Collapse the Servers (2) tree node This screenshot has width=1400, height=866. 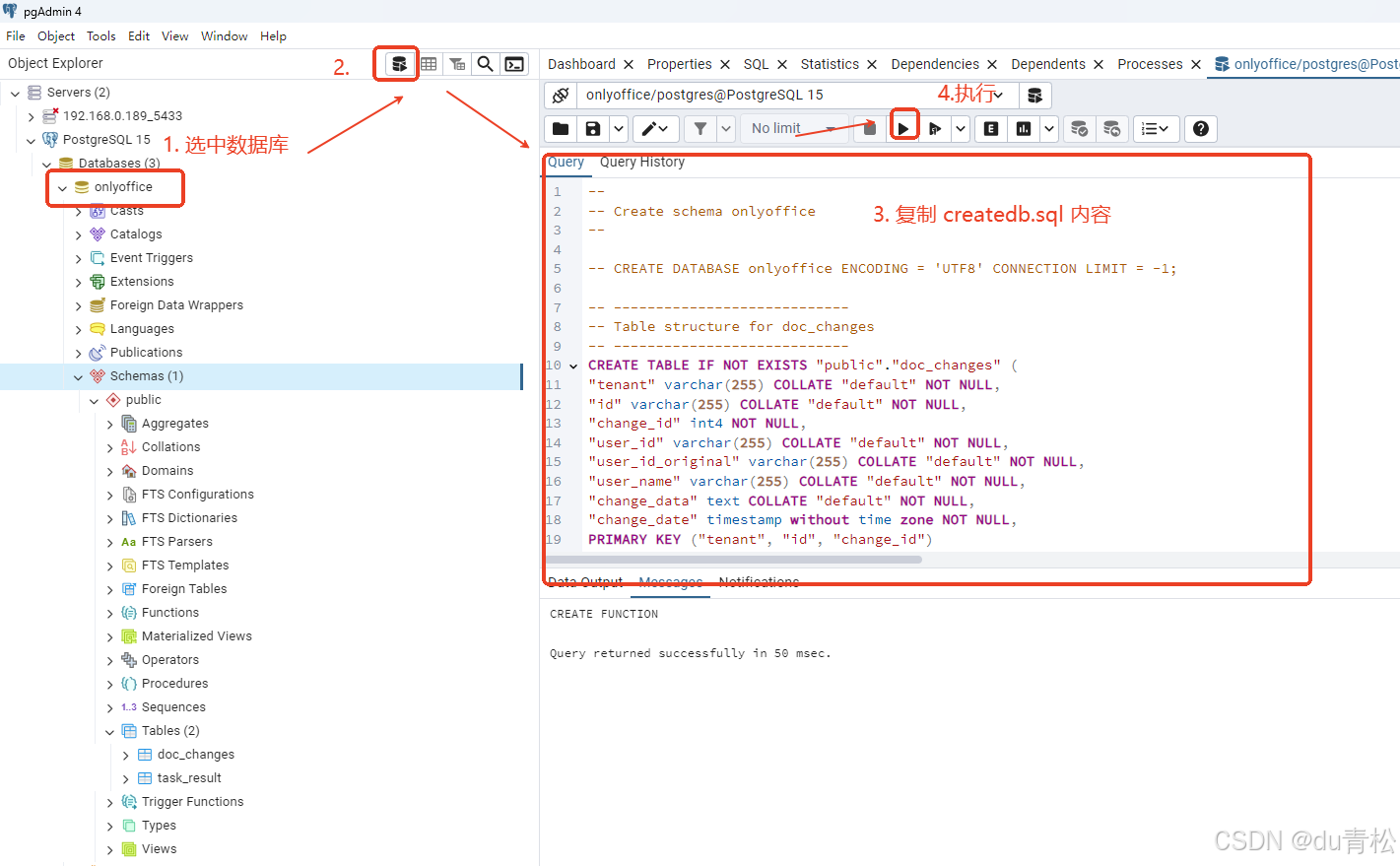[x=16, y=93]
